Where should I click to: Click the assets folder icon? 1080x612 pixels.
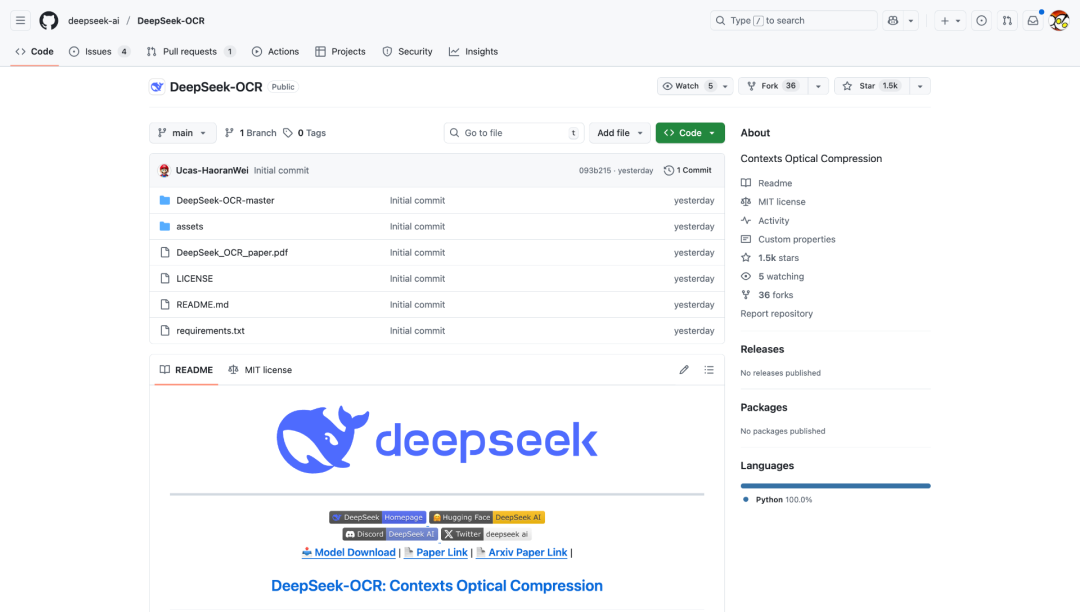tap(165, 226)
